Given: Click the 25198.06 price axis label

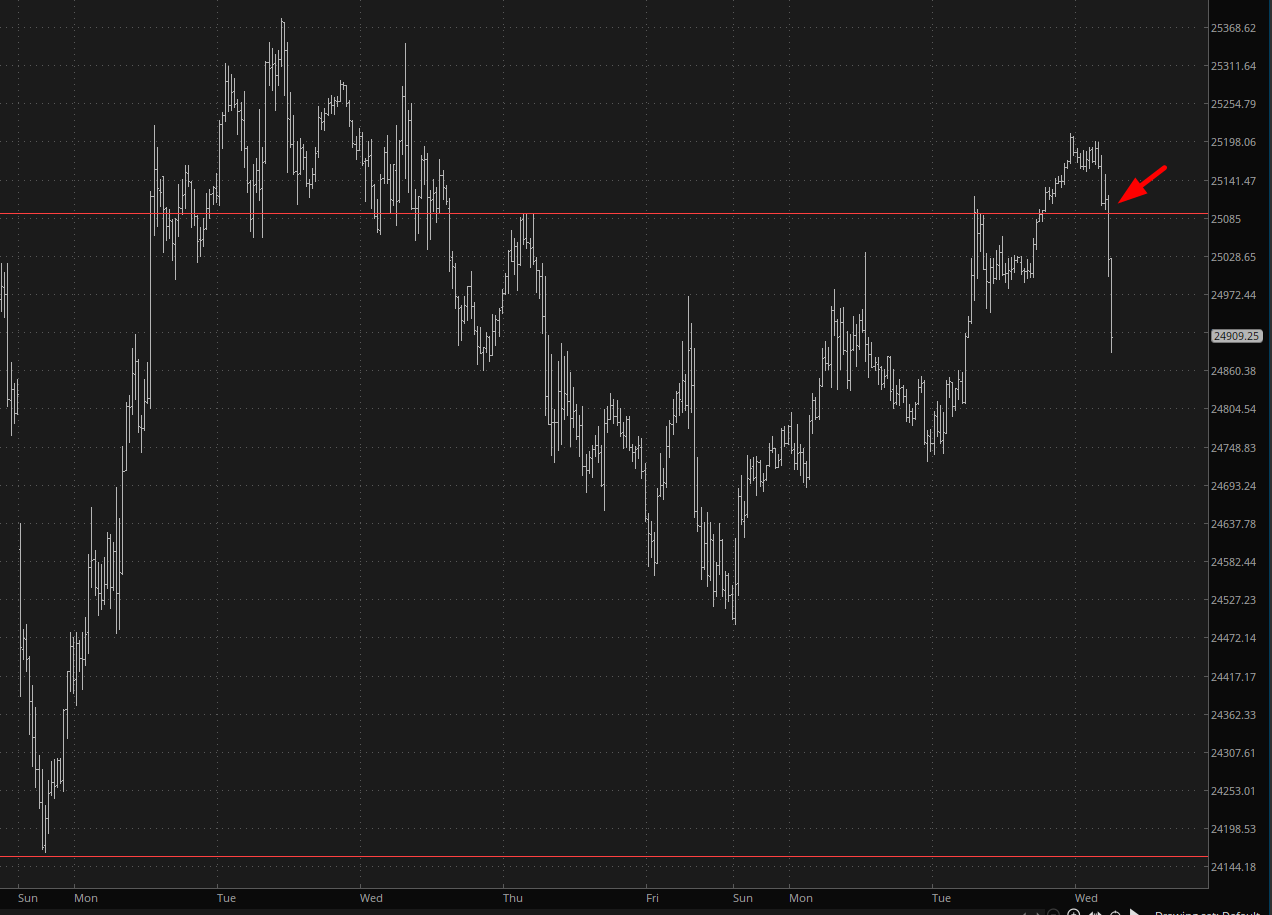Looking at the screenshot, I should 1233,142.
